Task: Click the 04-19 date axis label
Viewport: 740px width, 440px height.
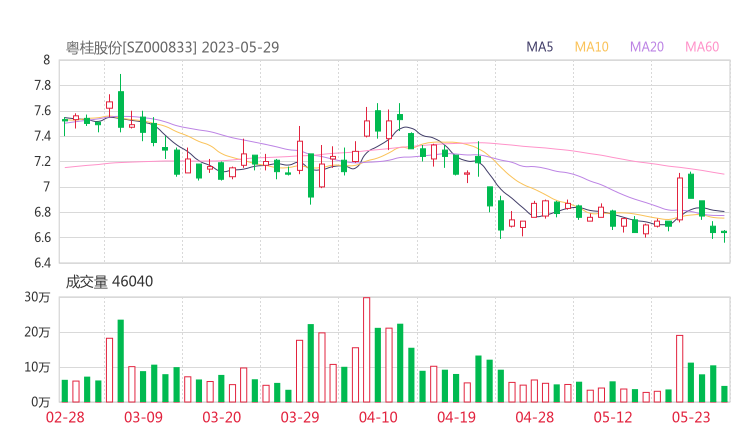Action: click(456, 417)
